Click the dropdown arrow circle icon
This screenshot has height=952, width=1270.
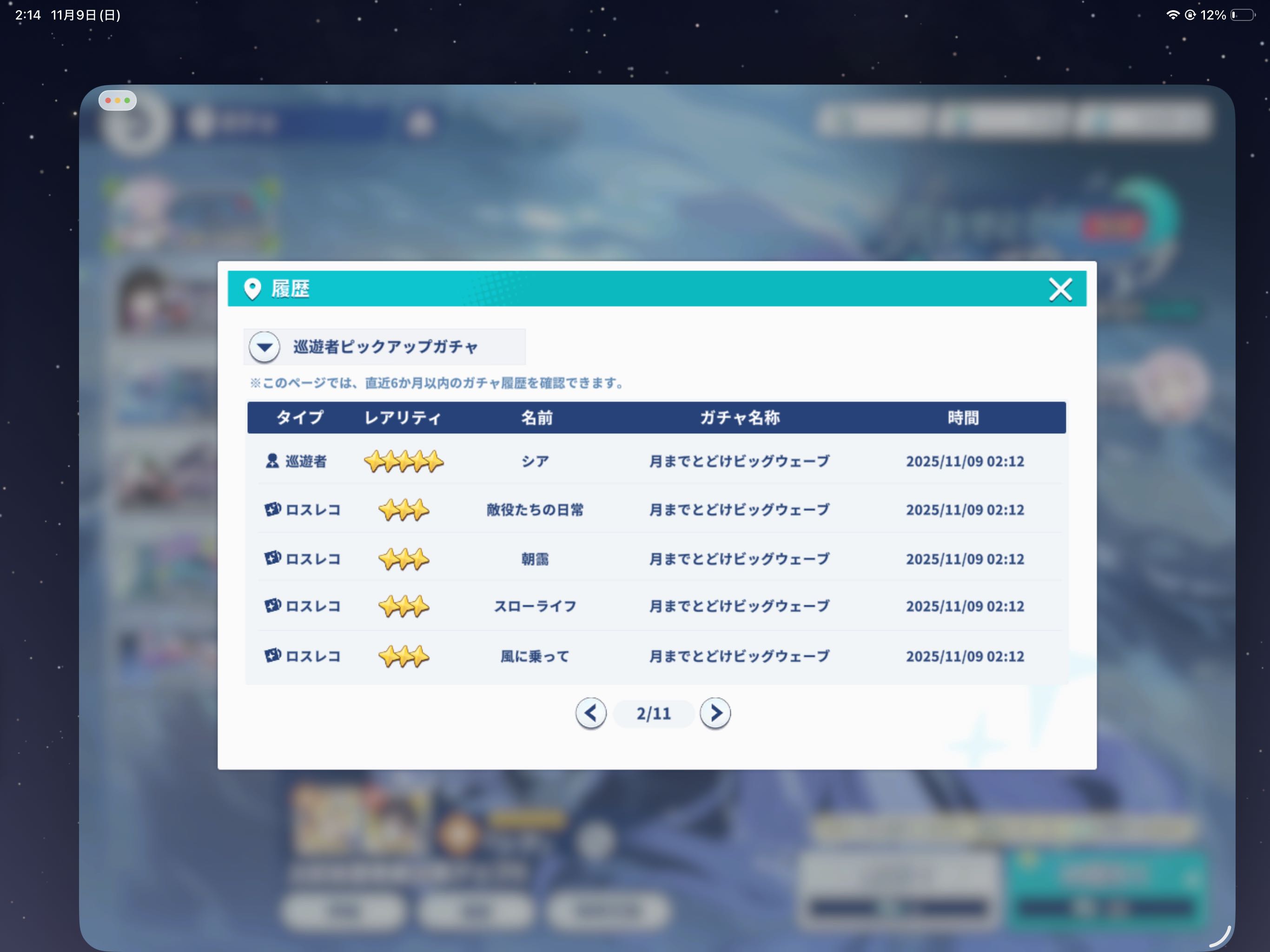pos(264,347)
